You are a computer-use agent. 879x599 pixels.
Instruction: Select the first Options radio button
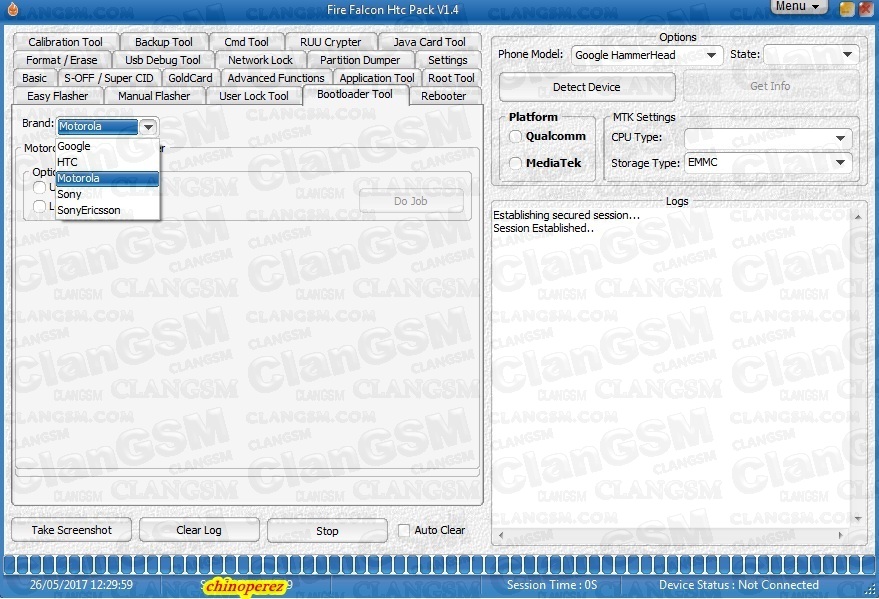pyautogui.click(x=39, y=187)
